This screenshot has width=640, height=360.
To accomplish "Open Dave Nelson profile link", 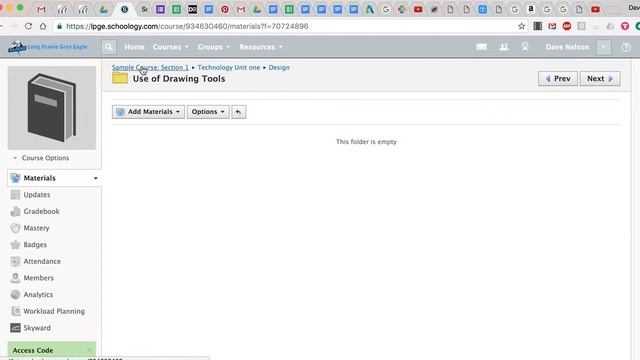I will (567, 47).
